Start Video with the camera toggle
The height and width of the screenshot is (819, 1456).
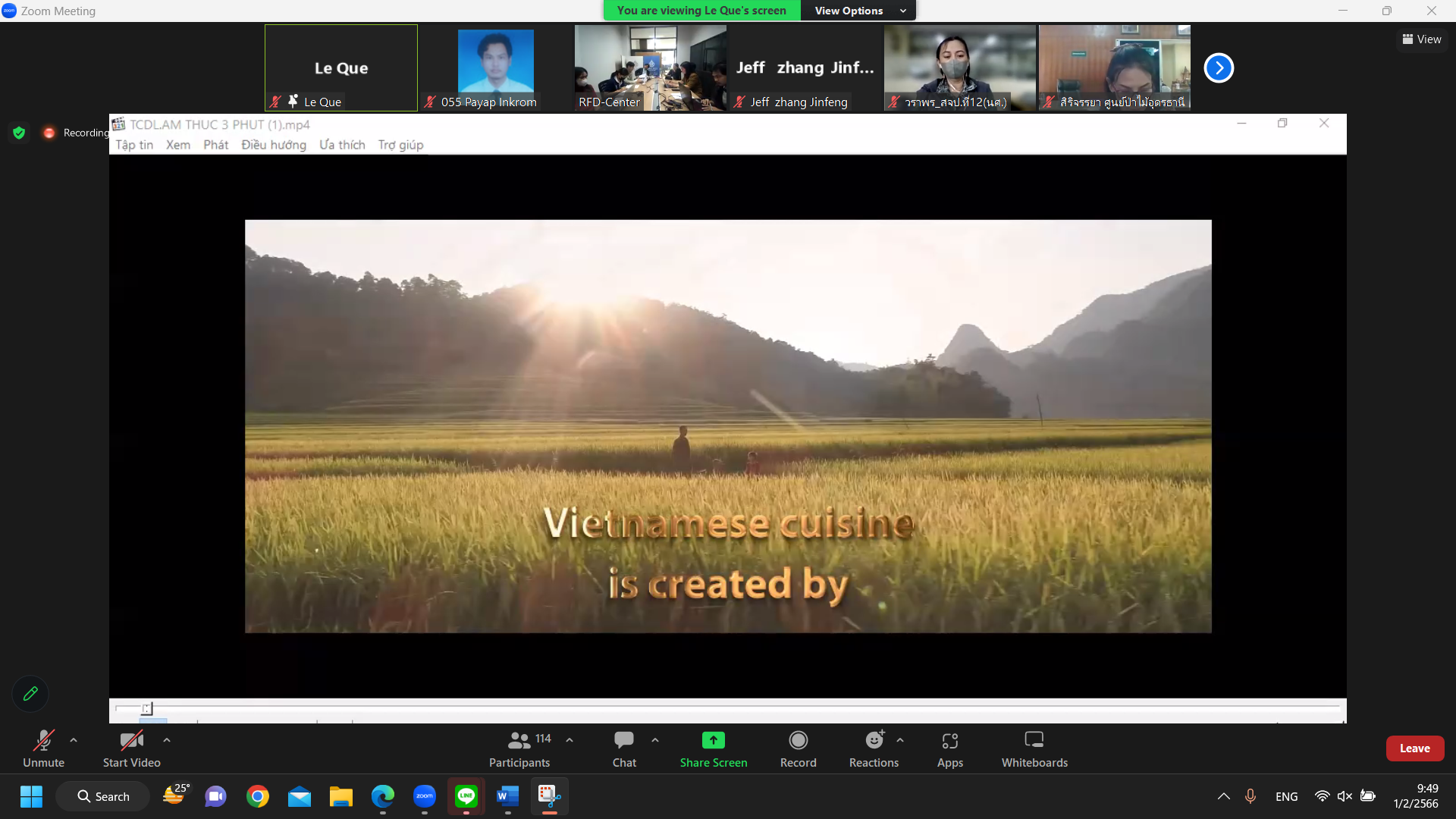(x=131, y=740)
